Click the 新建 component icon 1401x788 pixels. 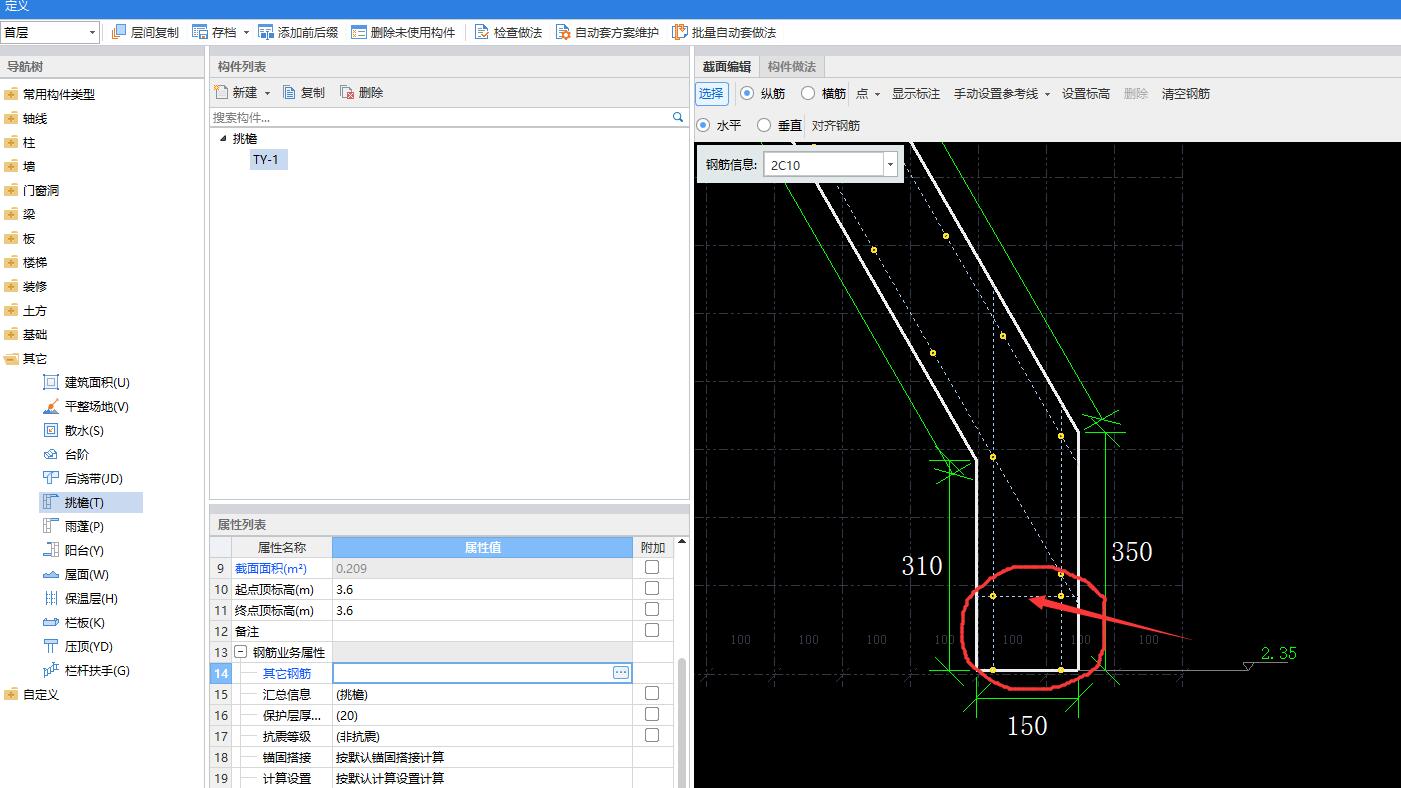[222, 92]
